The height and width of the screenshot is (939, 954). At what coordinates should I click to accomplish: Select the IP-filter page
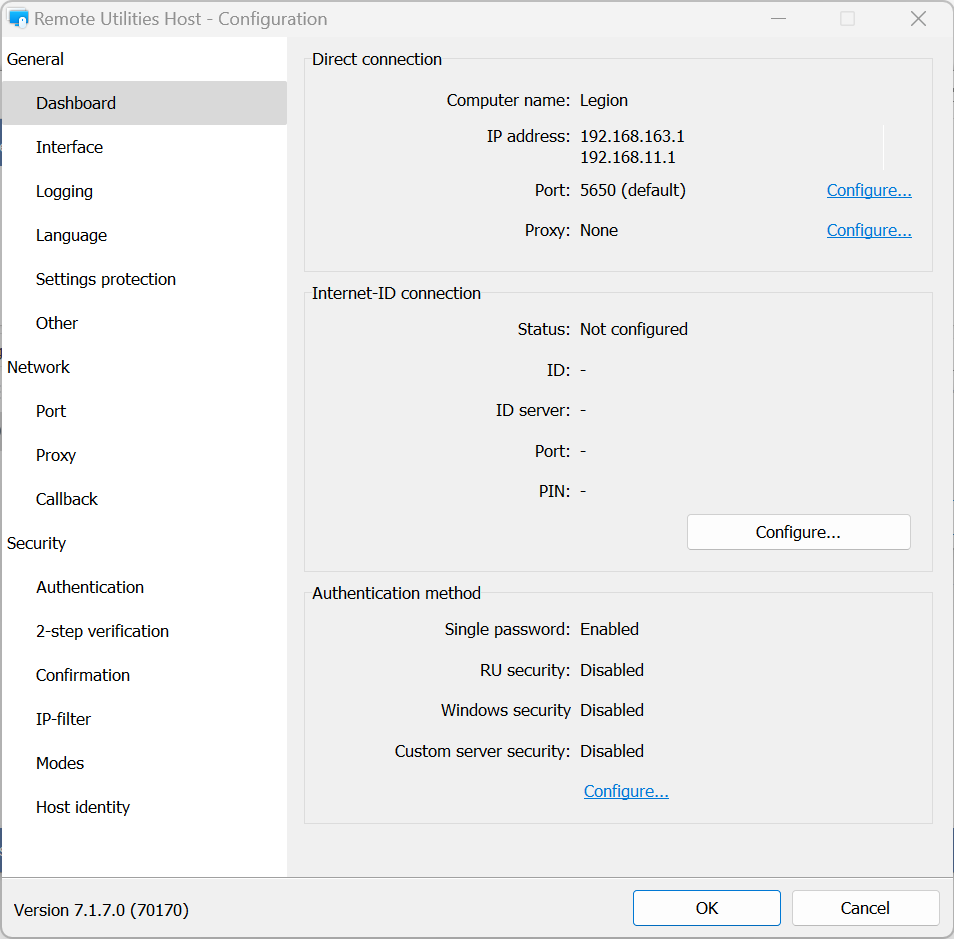click(x=63, y=719)
